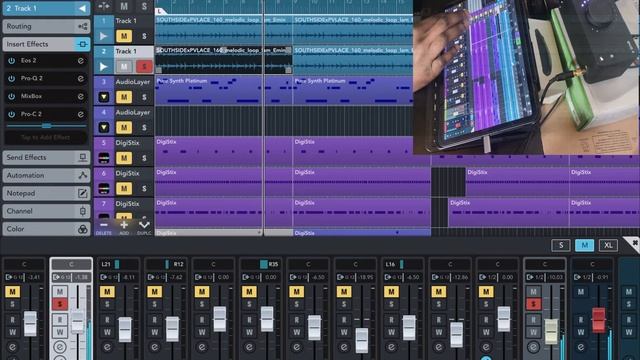Delete the track with the minus DELETE button
Image resolution: width=640 pixels, height=360 pixels.
pyautogui.click(x=104, y=227)
